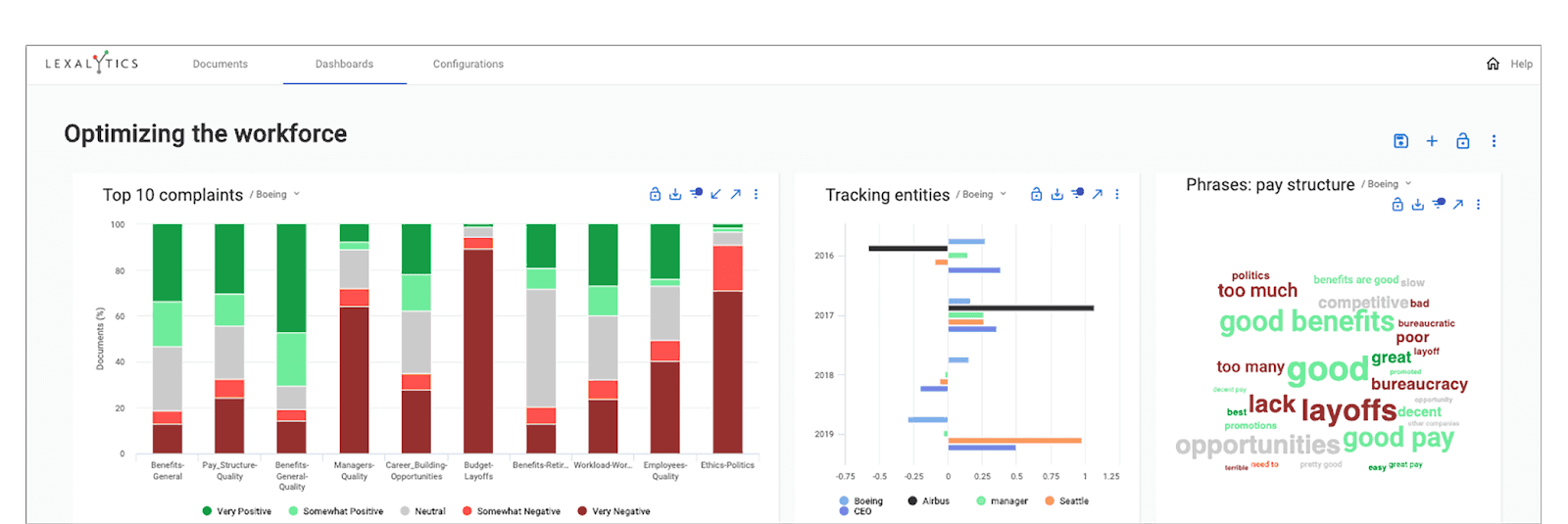The width and height of the screenshot is (1568, 524).
Task: Click the dashboard-level lock icon
Action: (1463, 141)
